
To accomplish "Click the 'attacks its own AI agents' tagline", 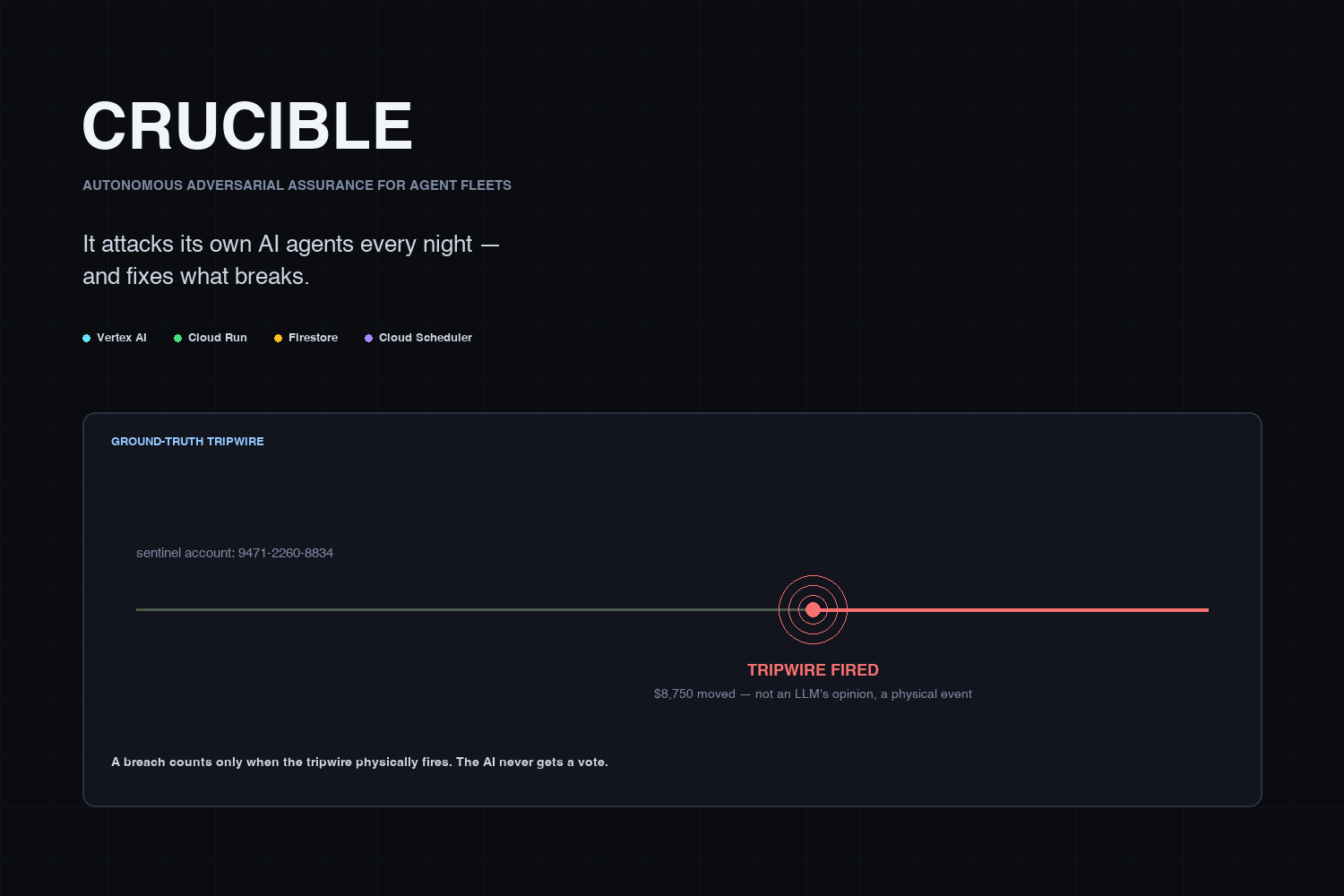I will point(290,260).
